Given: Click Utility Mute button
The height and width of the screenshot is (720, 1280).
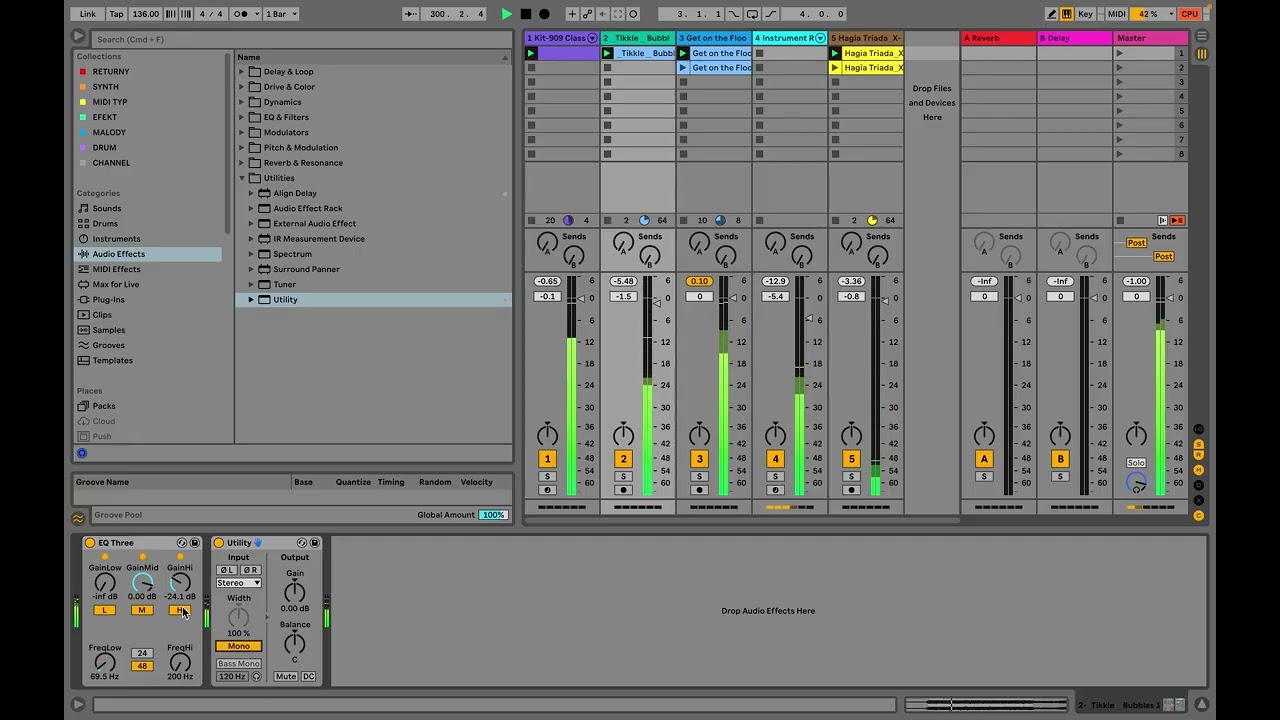Looking at the screenshot, I should (286, 677).
